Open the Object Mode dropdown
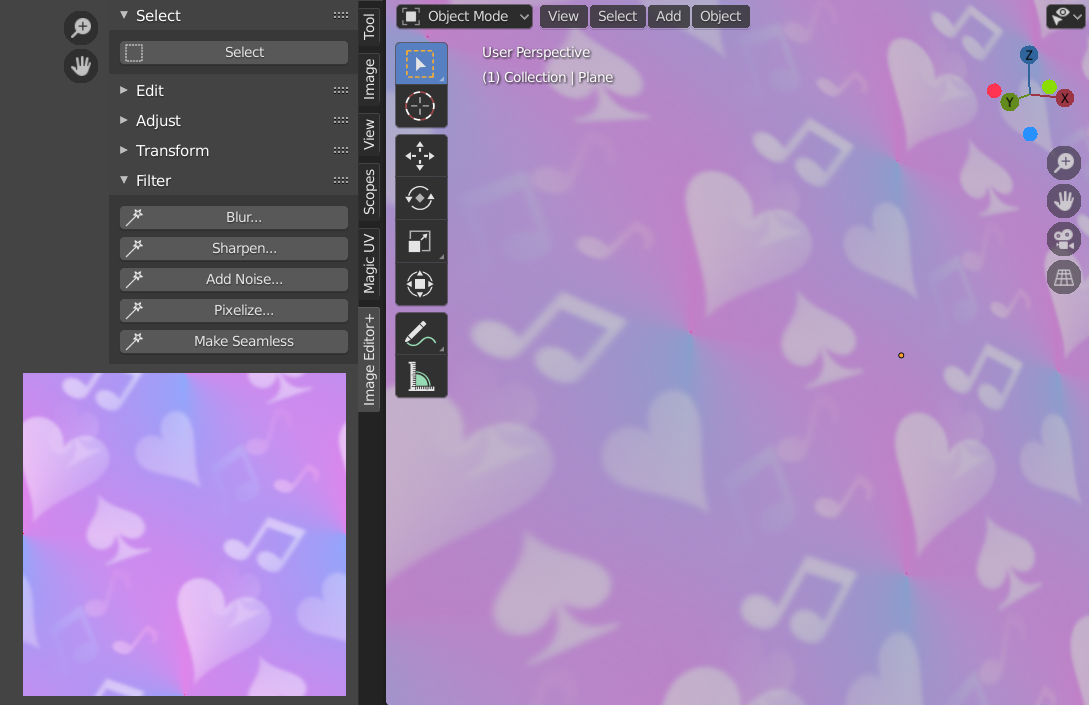1089x705 pixels. pos(465,17)
